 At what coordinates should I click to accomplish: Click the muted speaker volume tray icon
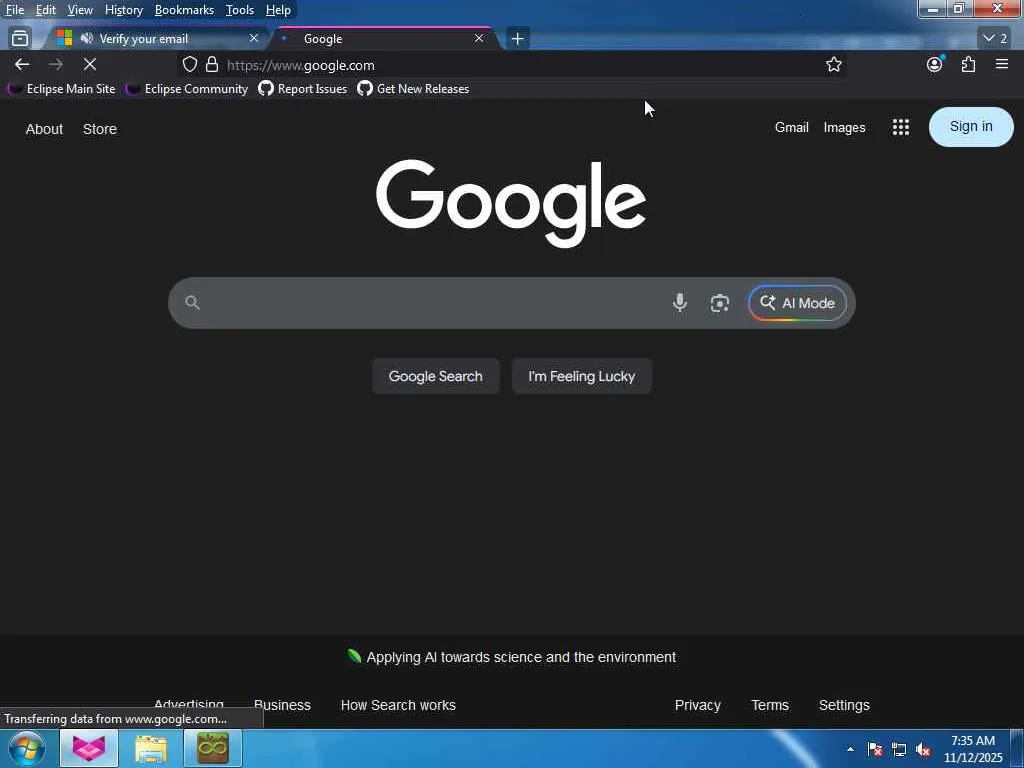[923, 750]
